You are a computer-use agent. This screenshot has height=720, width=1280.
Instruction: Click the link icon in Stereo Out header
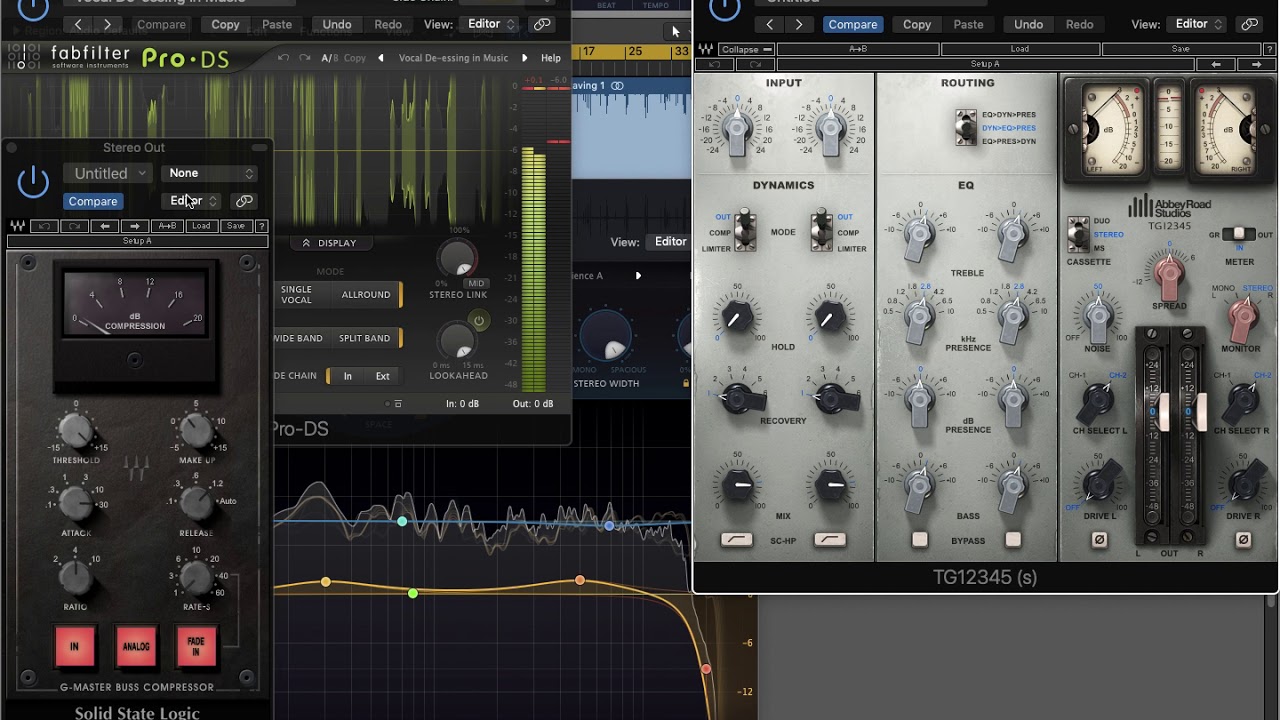coord(244,201)
